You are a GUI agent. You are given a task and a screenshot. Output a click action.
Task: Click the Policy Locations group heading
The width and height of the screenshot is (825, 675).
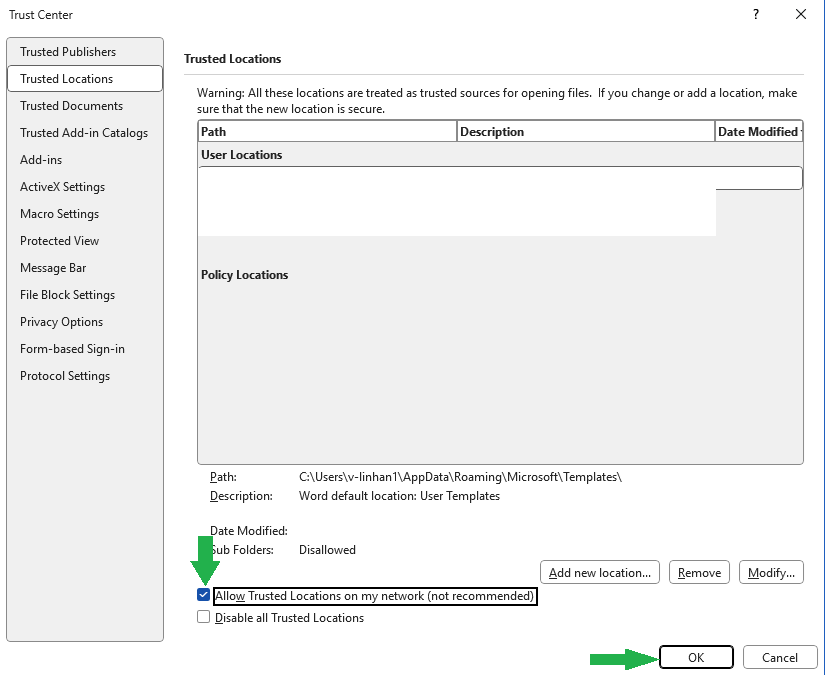[245, 275]
